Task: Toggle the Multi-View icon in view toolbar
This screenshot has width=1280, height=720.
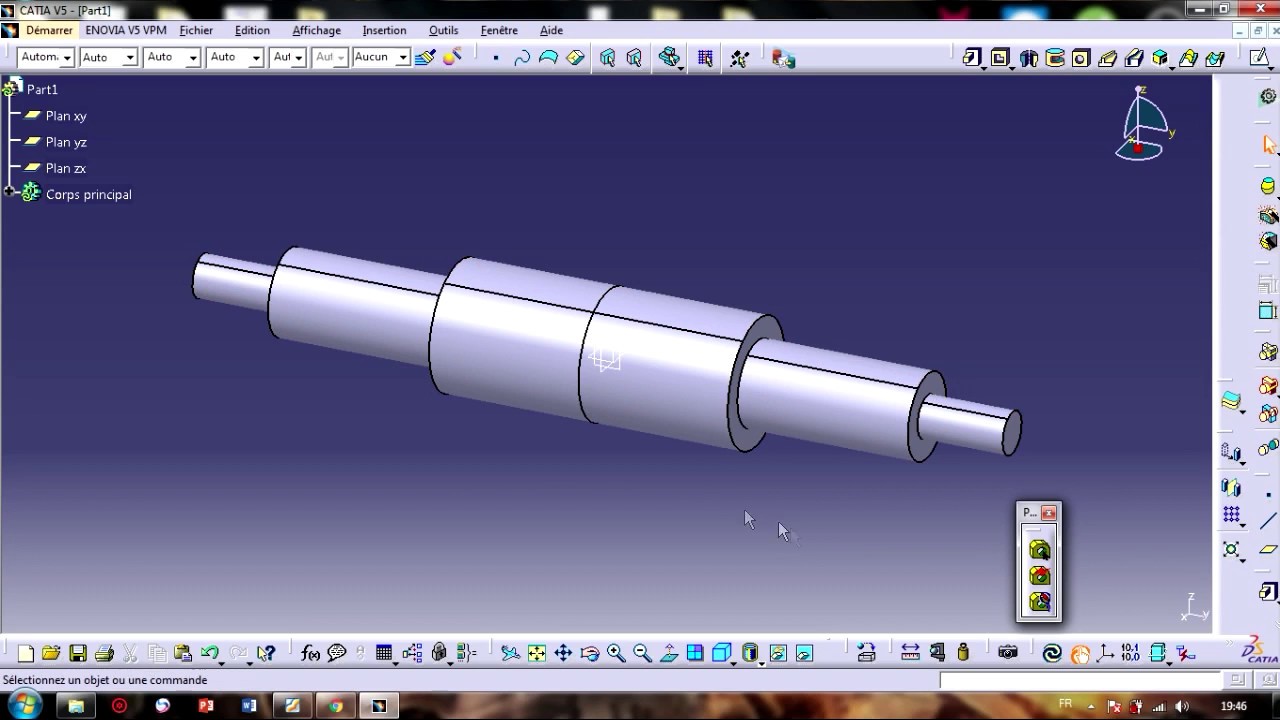Action: click(x=695, y=653)
